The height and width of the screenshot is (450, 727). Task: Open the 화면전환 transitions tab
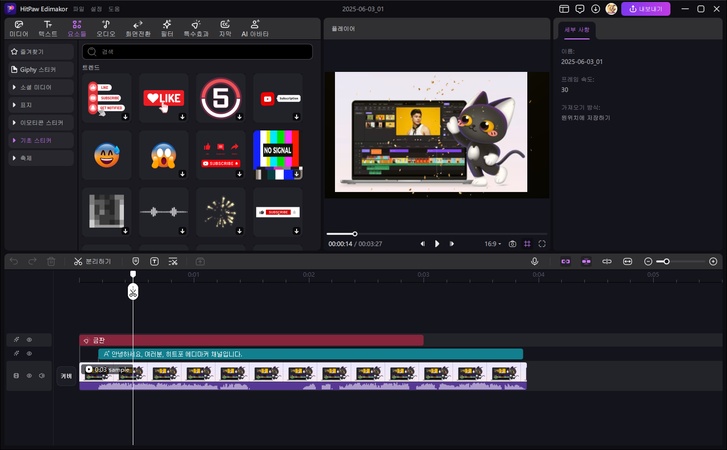tap(138, 29)
